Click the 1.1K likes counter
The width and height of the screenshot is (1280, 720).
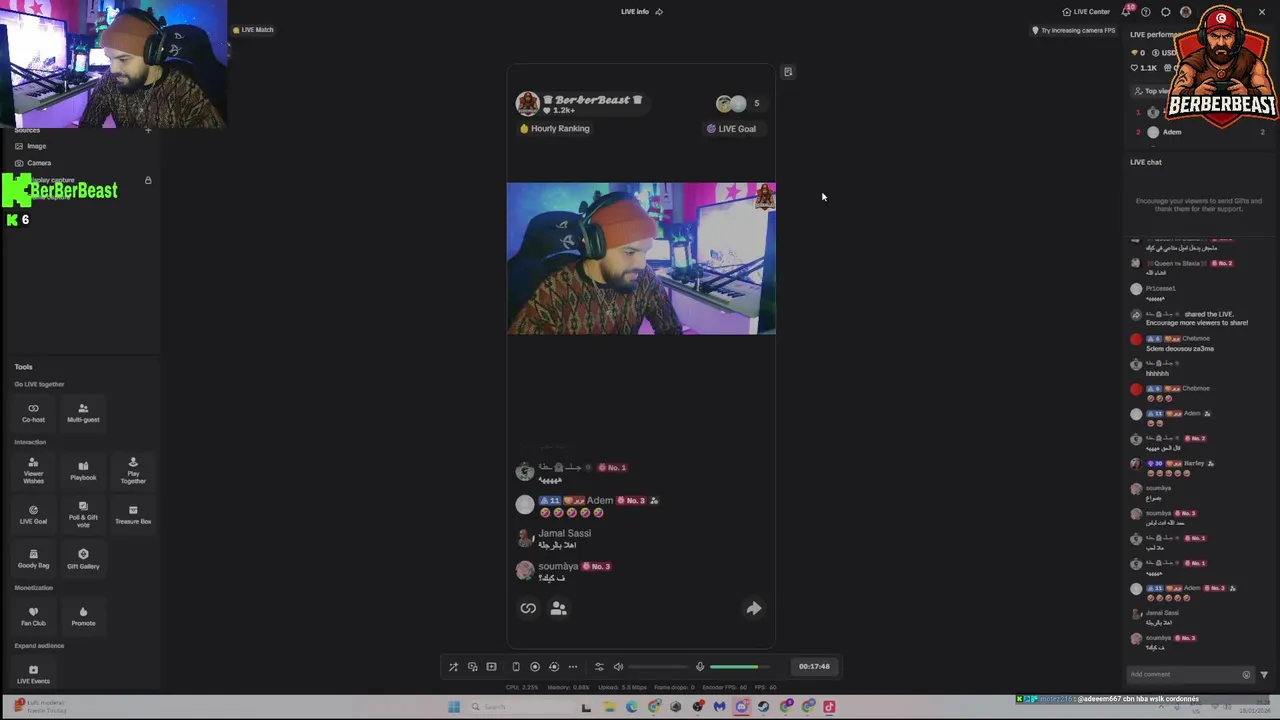[x=1144, y=68]
